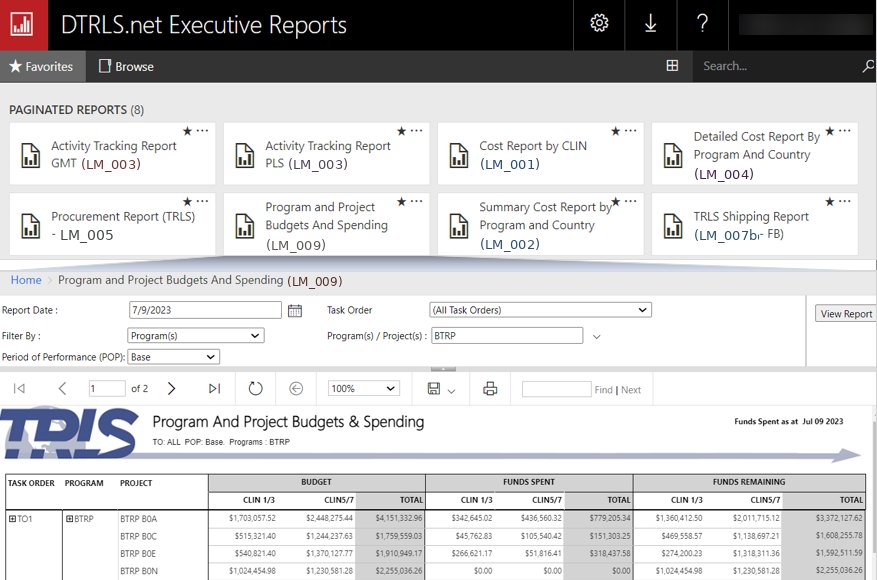Toggle favorite star on TRLS Shipping Report card

pos(830,201)
